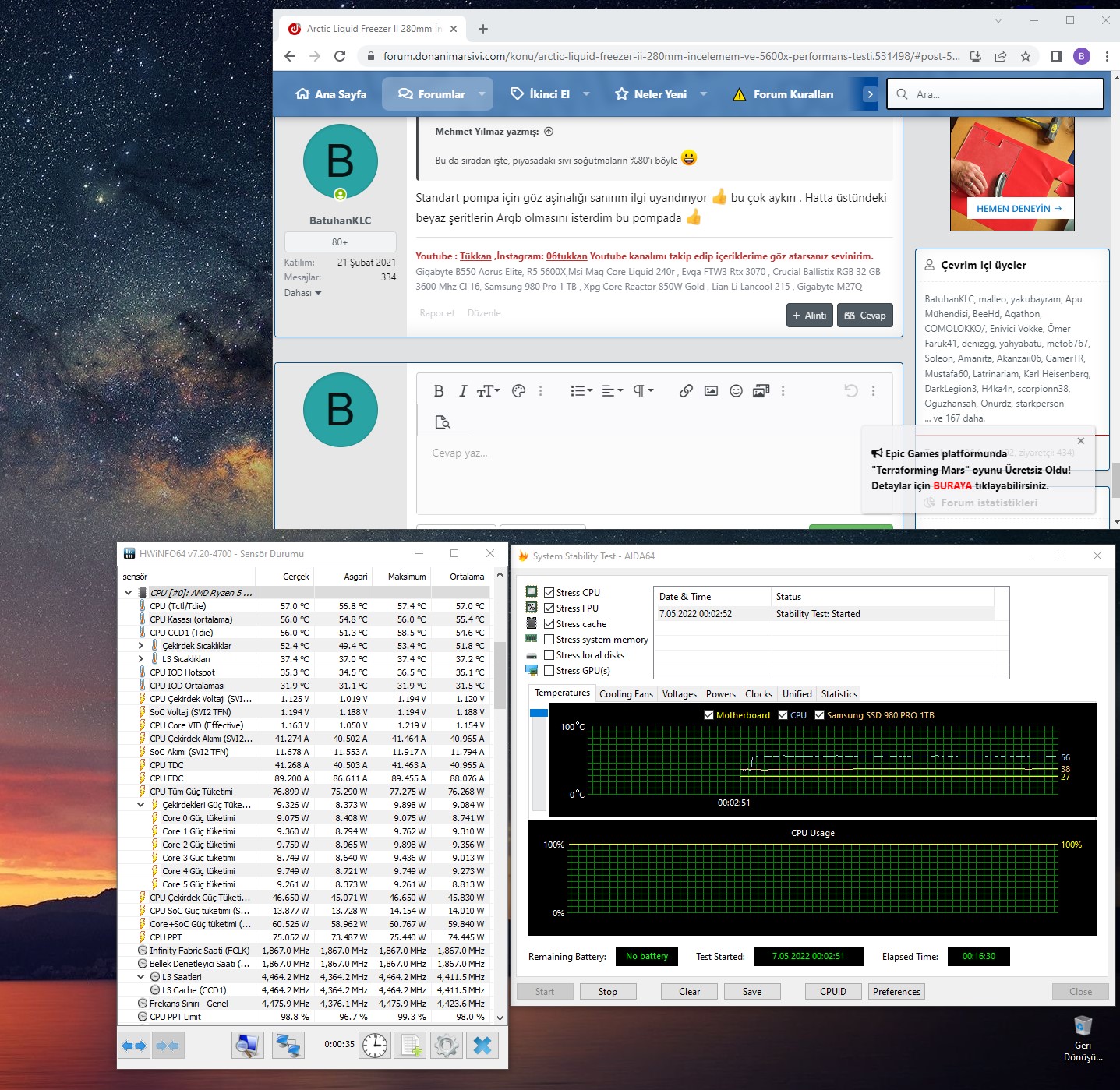Enable Stress system memory checkbox
The height and width of the screenshot is (1090, 1120).
(549, 640)
